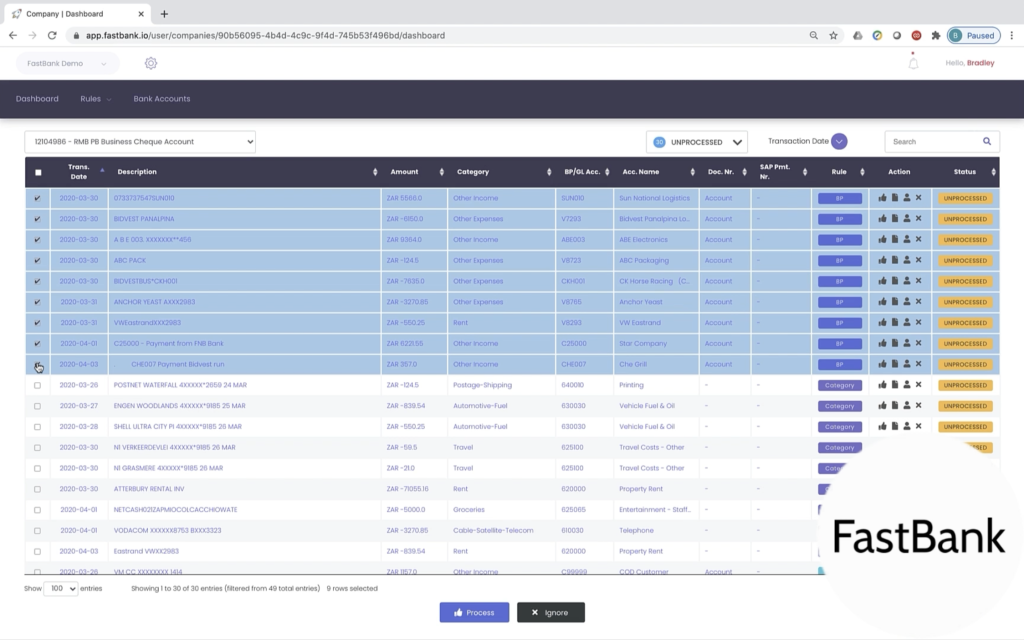Open the Bank Accounts page

tap(162, 99)
